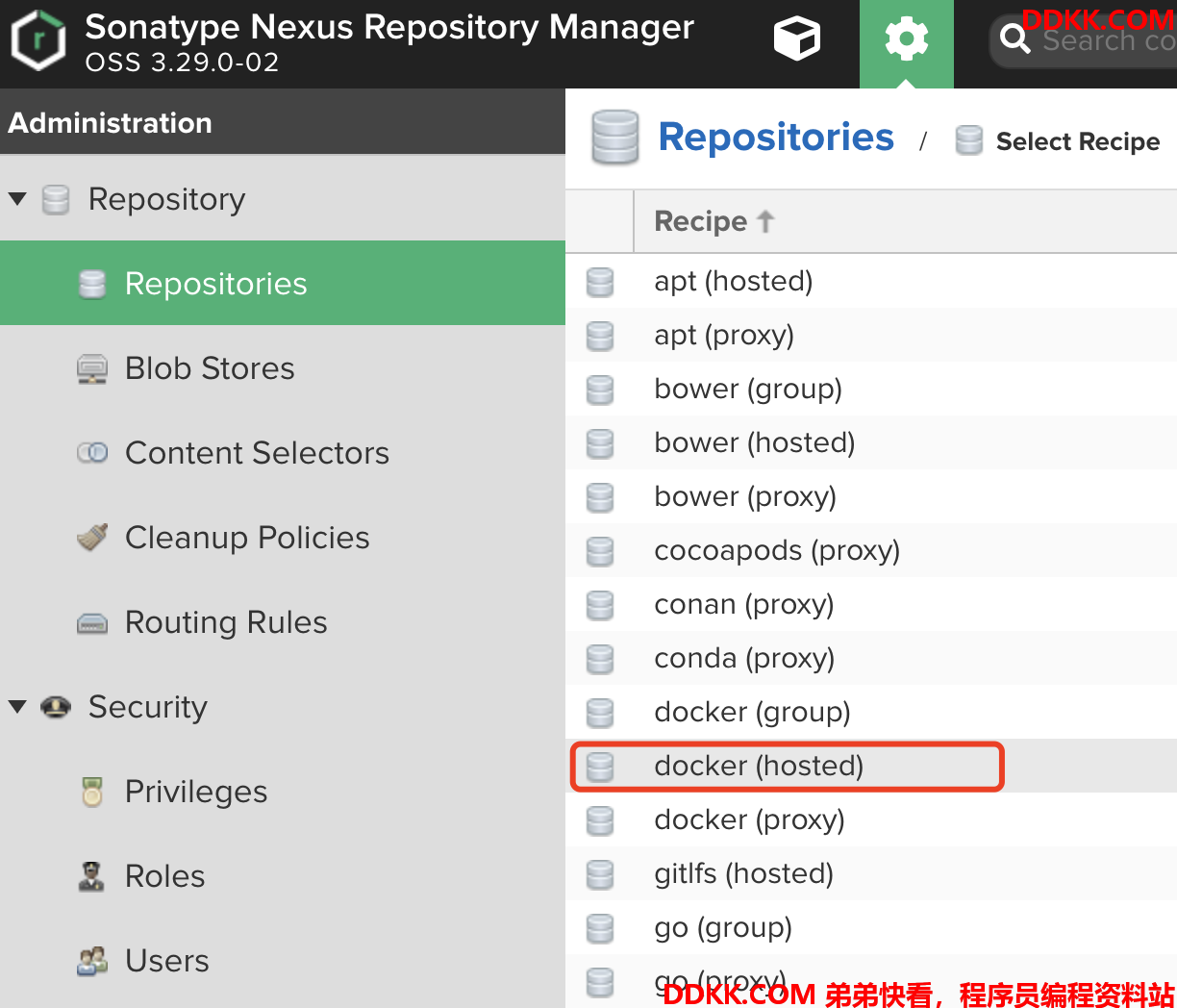Open Roles in the sidebar
The width and height of the screenshot is (1177, 1008).
(283, 875)
